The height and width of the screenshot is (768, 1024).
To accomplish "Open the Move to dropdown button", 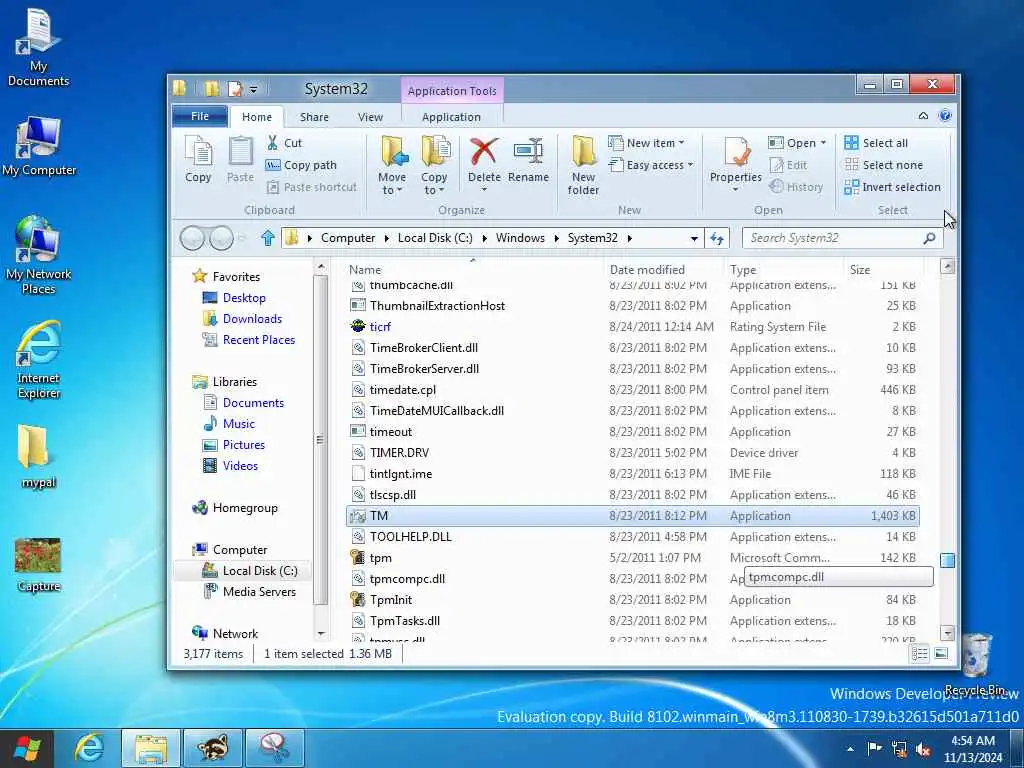I will [392, 166].
